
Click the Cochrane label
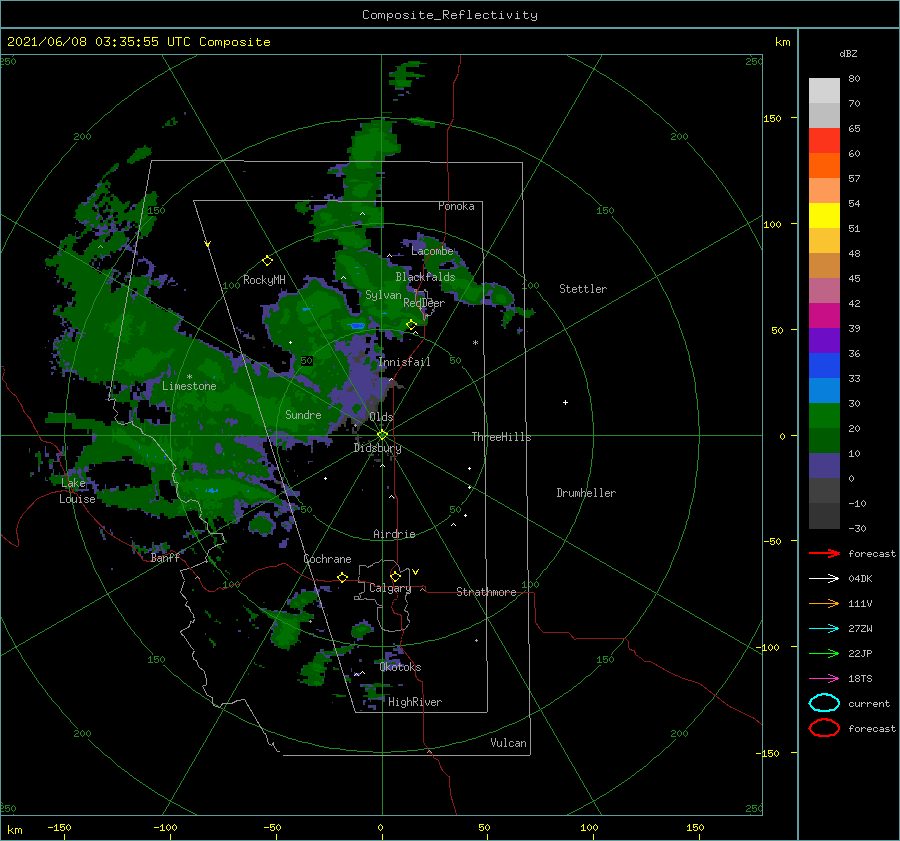(x=327, y=559)
